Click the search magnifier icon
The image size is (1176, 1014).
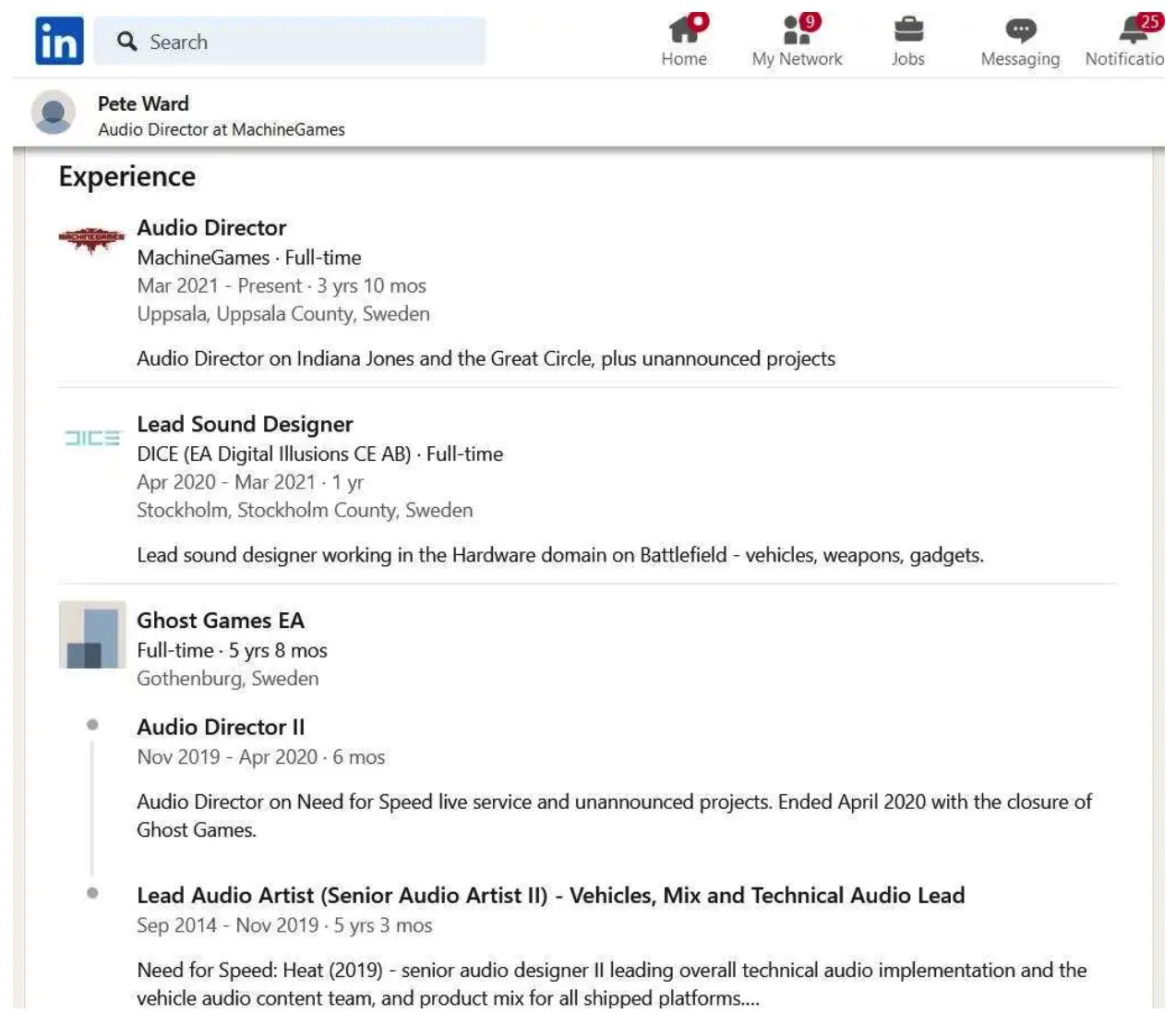127,42
